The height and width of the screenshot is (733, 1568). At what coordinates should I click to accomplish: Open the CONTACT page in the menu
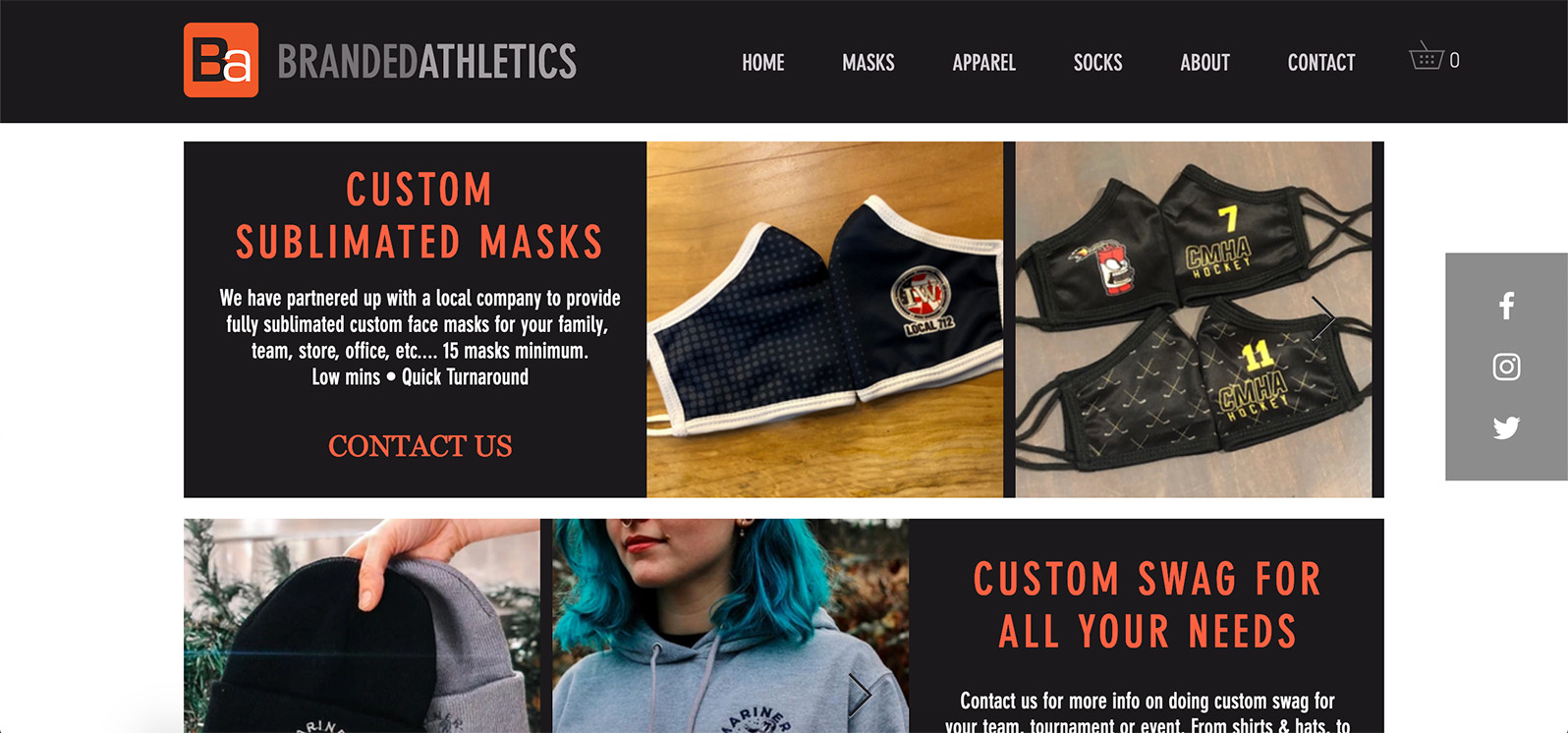(x=1321, y=63)
